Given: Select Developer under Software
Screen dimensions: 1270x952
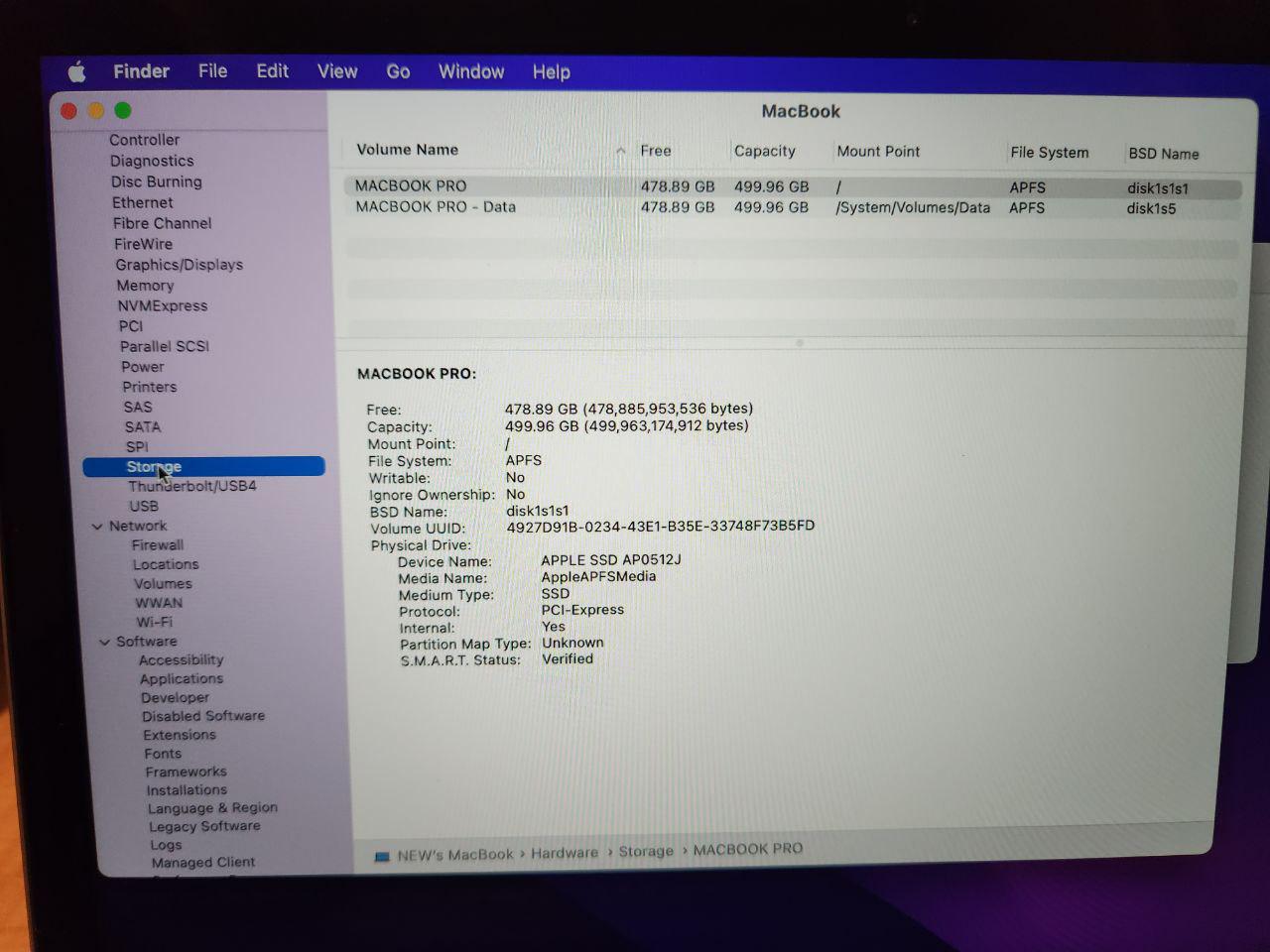Looking at the screenshot, I should (175, 698).
